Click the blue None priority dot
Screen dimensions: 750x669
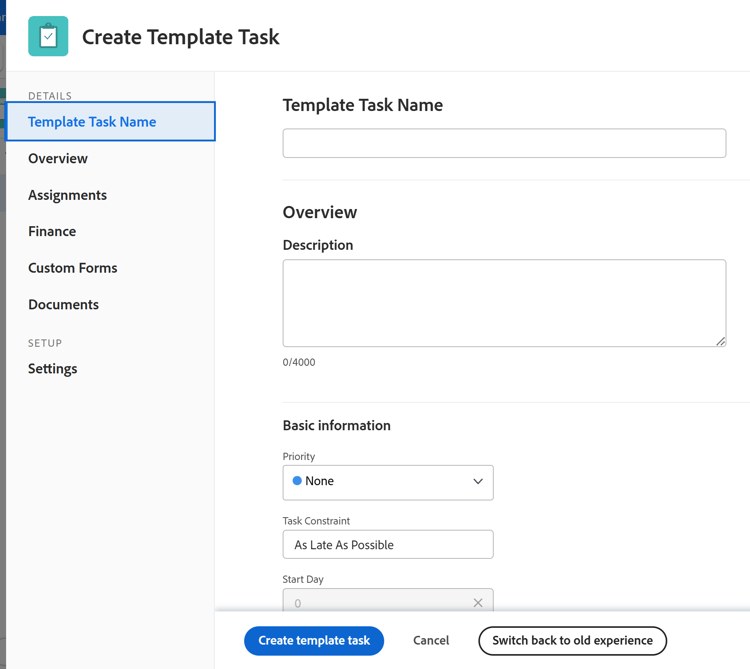pyautogui.click(x=297, y=481)
